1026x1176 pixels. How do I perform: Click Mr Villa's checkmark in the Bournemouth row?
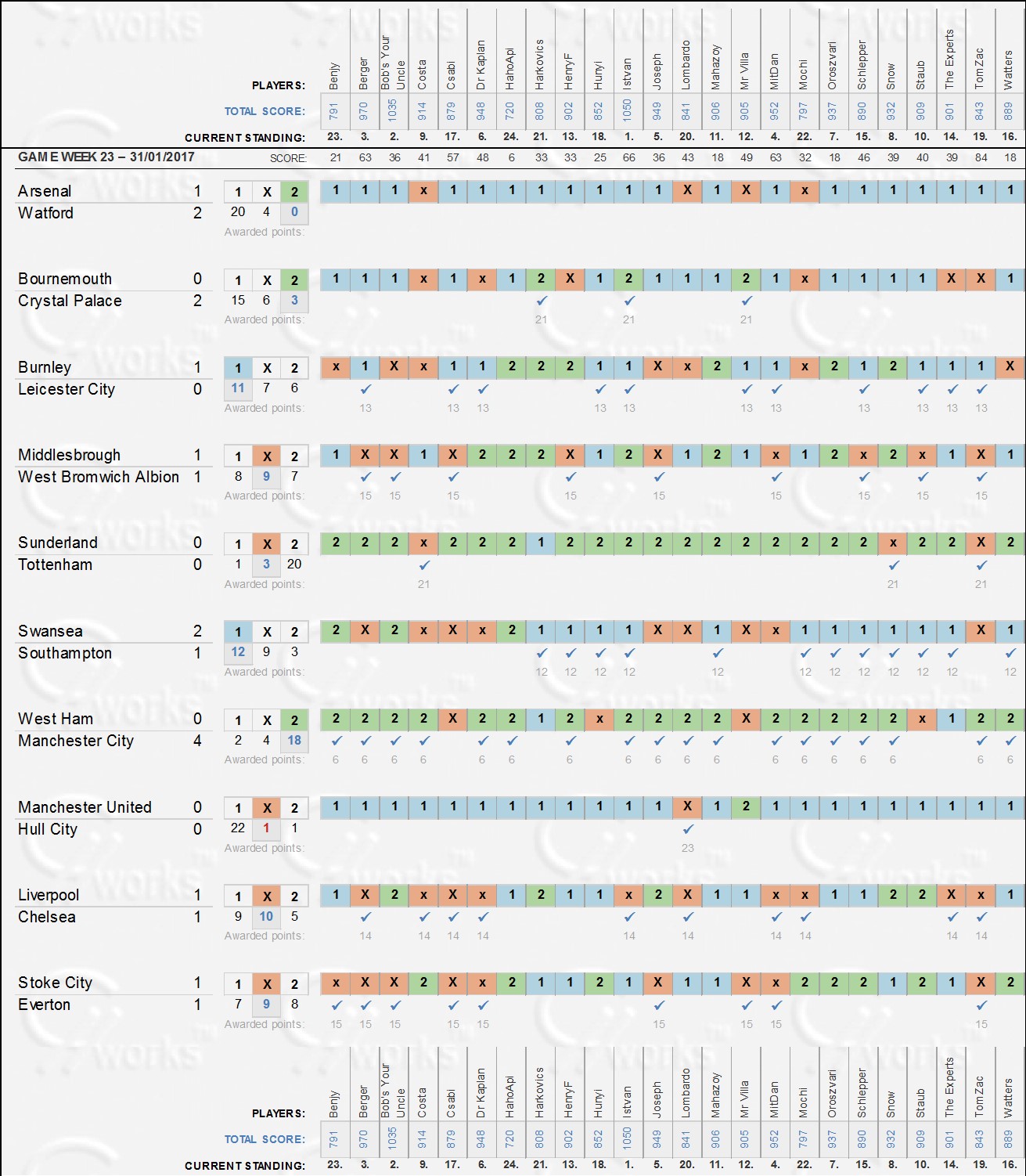747,301
